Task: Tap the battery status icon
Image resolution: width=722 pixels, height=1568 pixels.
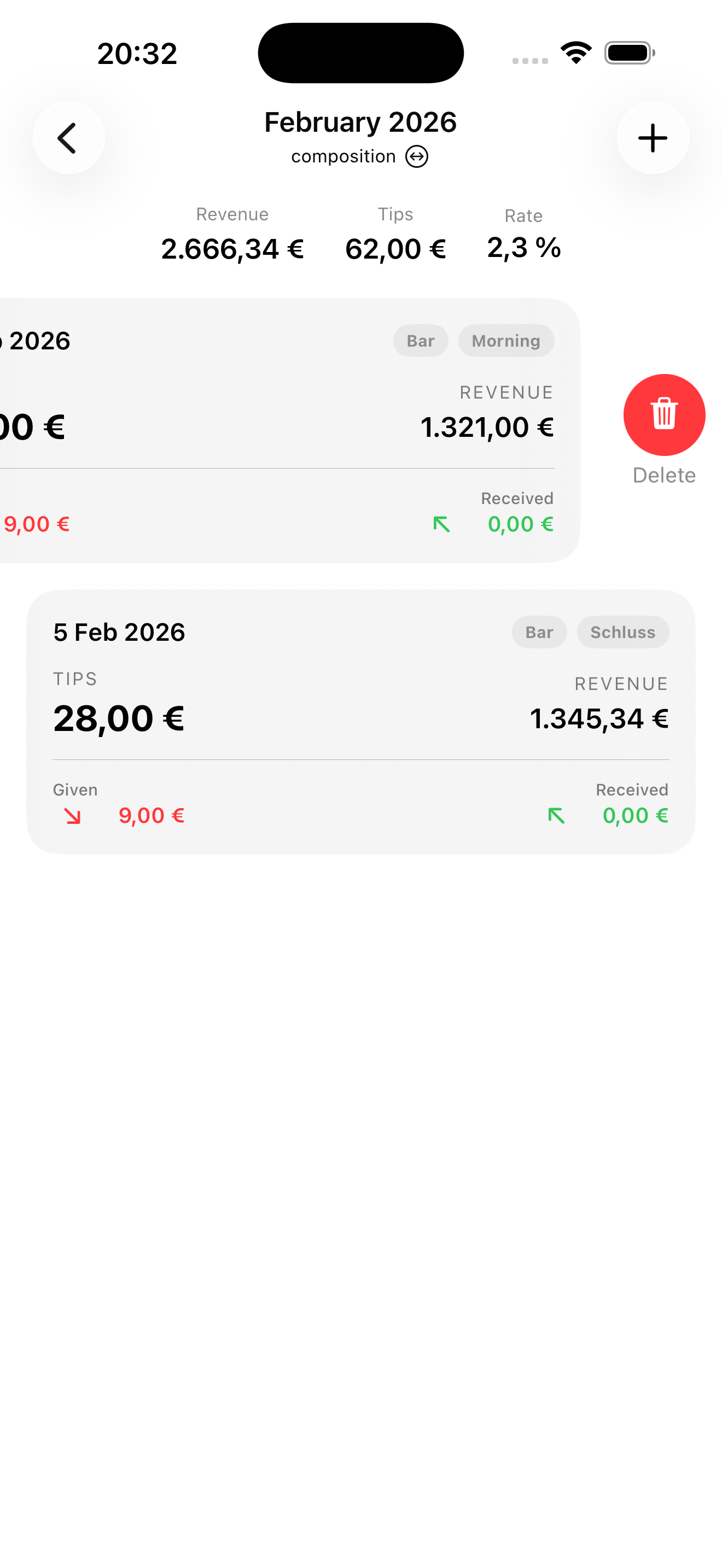Action: click(629, 53)
